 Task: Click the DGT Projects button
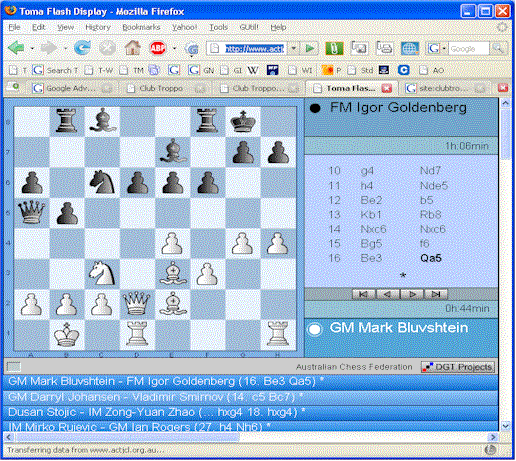coord(458,367)
